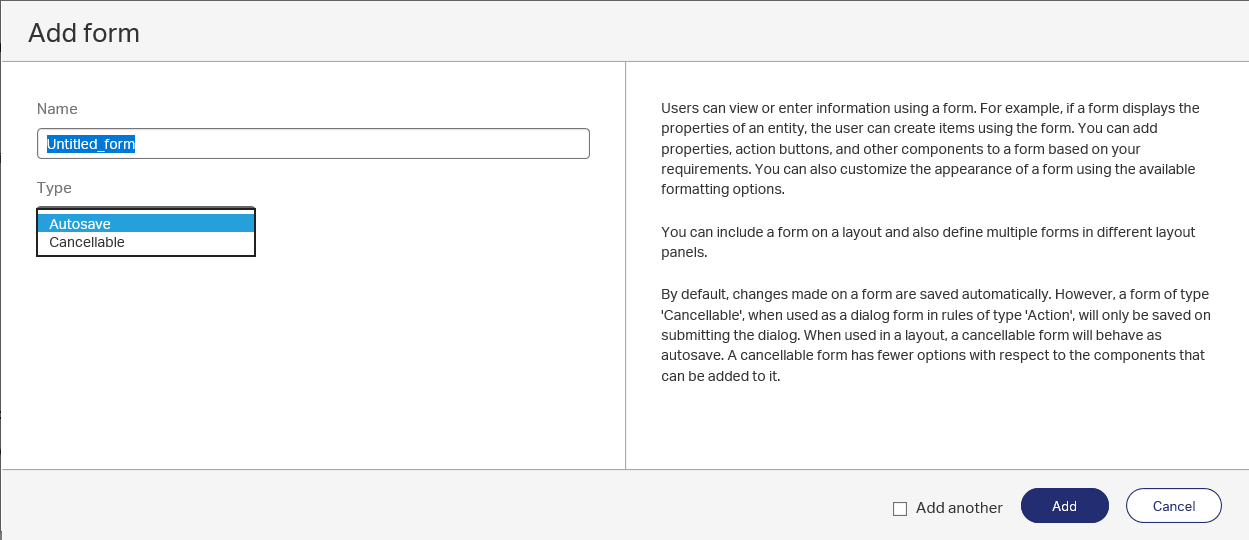The height and width of the screenshot is (540, 1249).
Task: Click the Name field label
Action: pyautogui.click(x=57, y=108)
